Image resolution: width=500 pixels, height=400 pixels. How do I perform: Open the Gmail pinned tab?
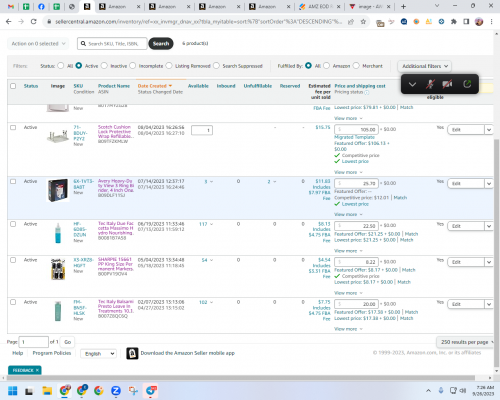pyautogui.click(x=11, y=6)
